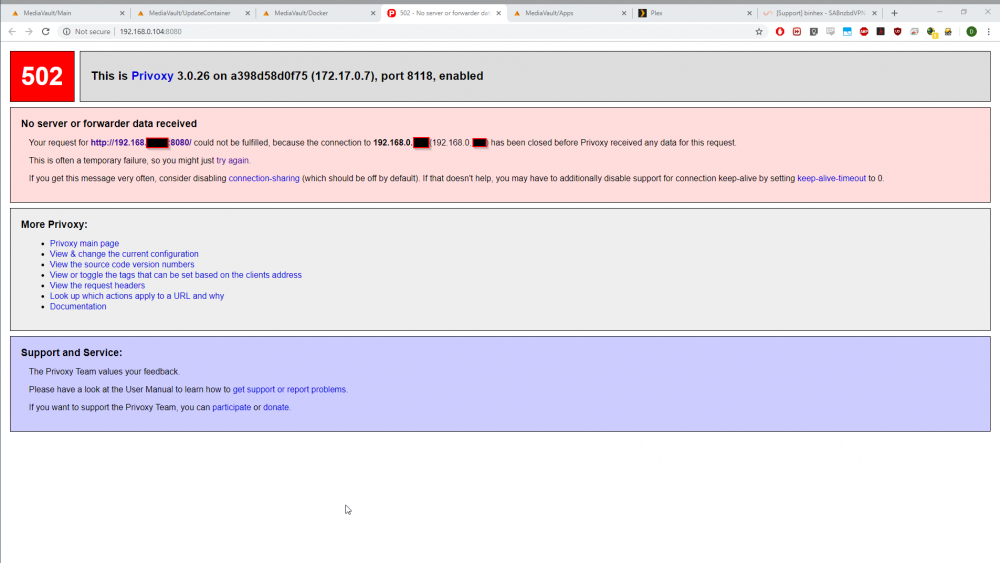Open Look up which actions apply to a URL
Image resolution: width=1000 pixels, height=563 pixels.
136,296
